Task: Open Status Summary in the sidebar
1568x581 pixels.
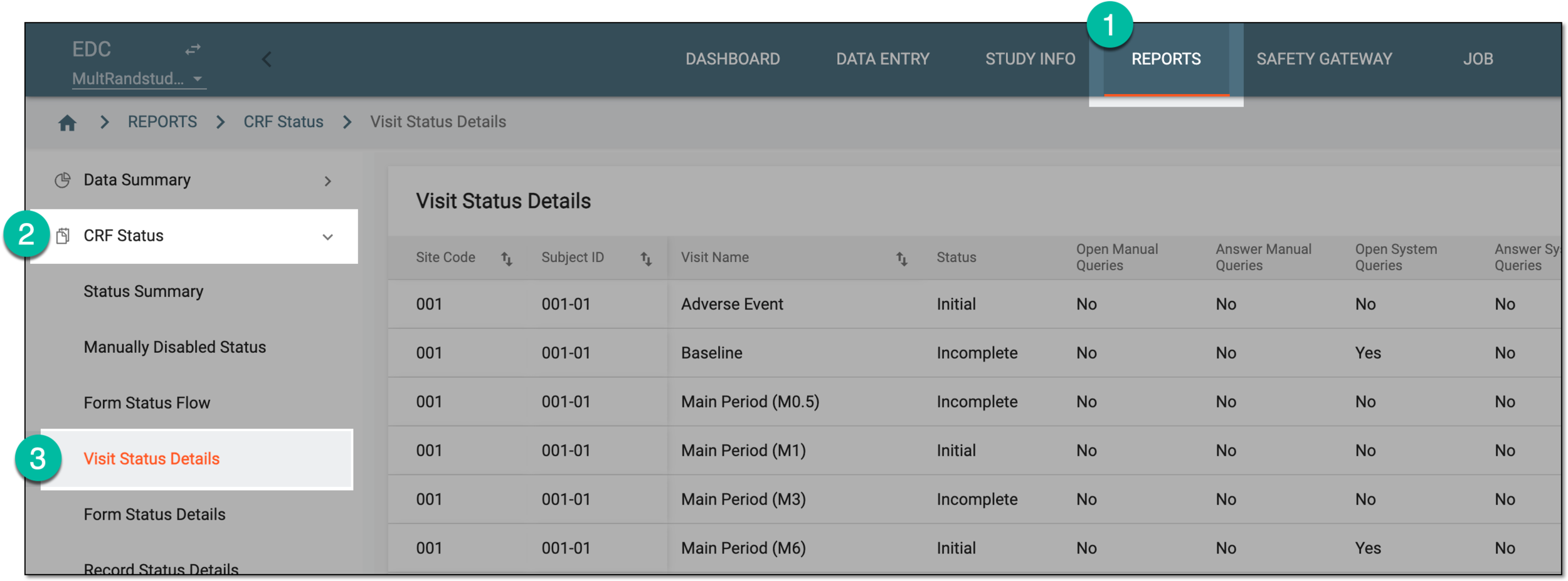Action: 144,292
